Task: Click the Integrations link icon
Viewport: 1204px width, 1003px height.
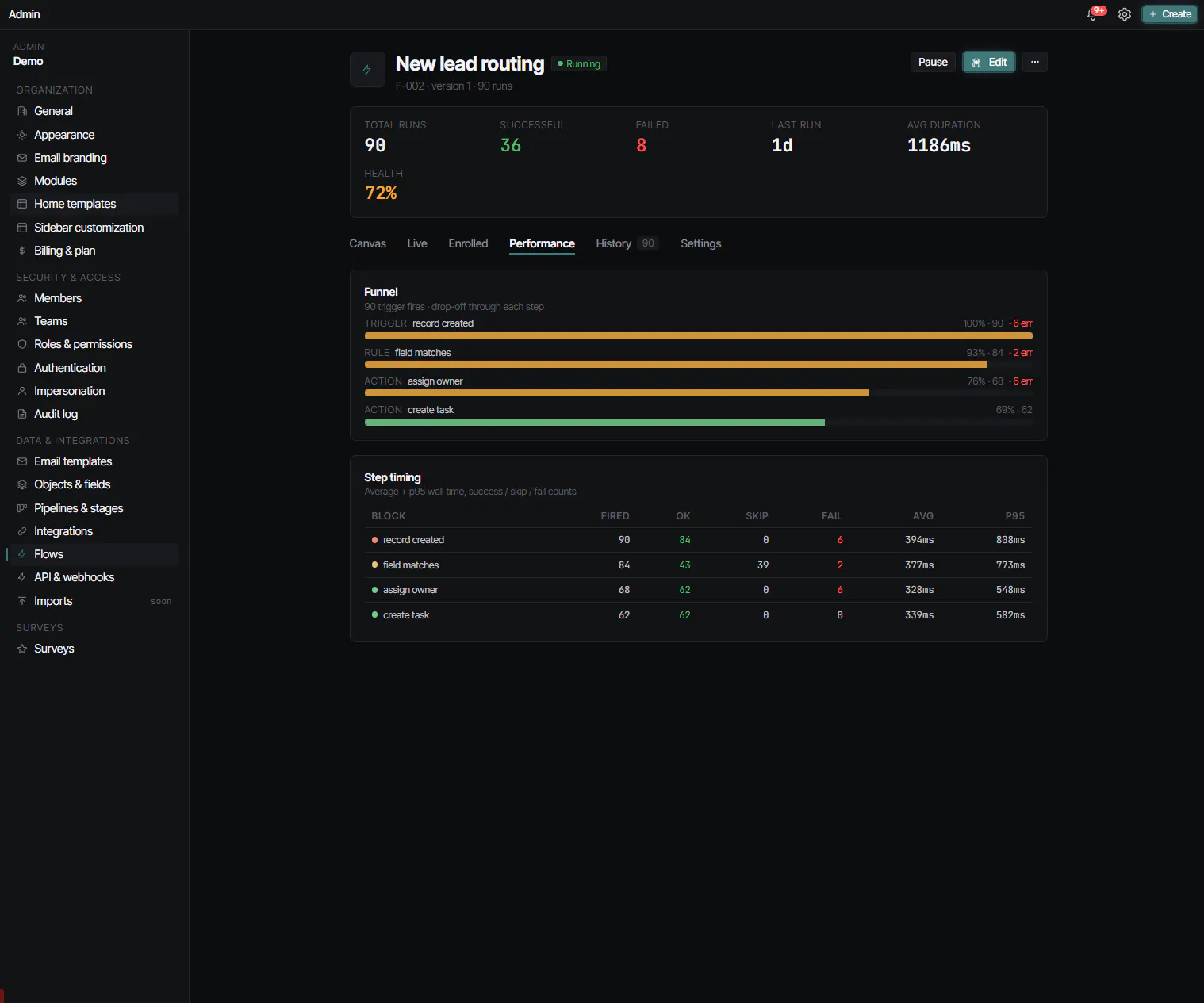Action: point(22,531)
